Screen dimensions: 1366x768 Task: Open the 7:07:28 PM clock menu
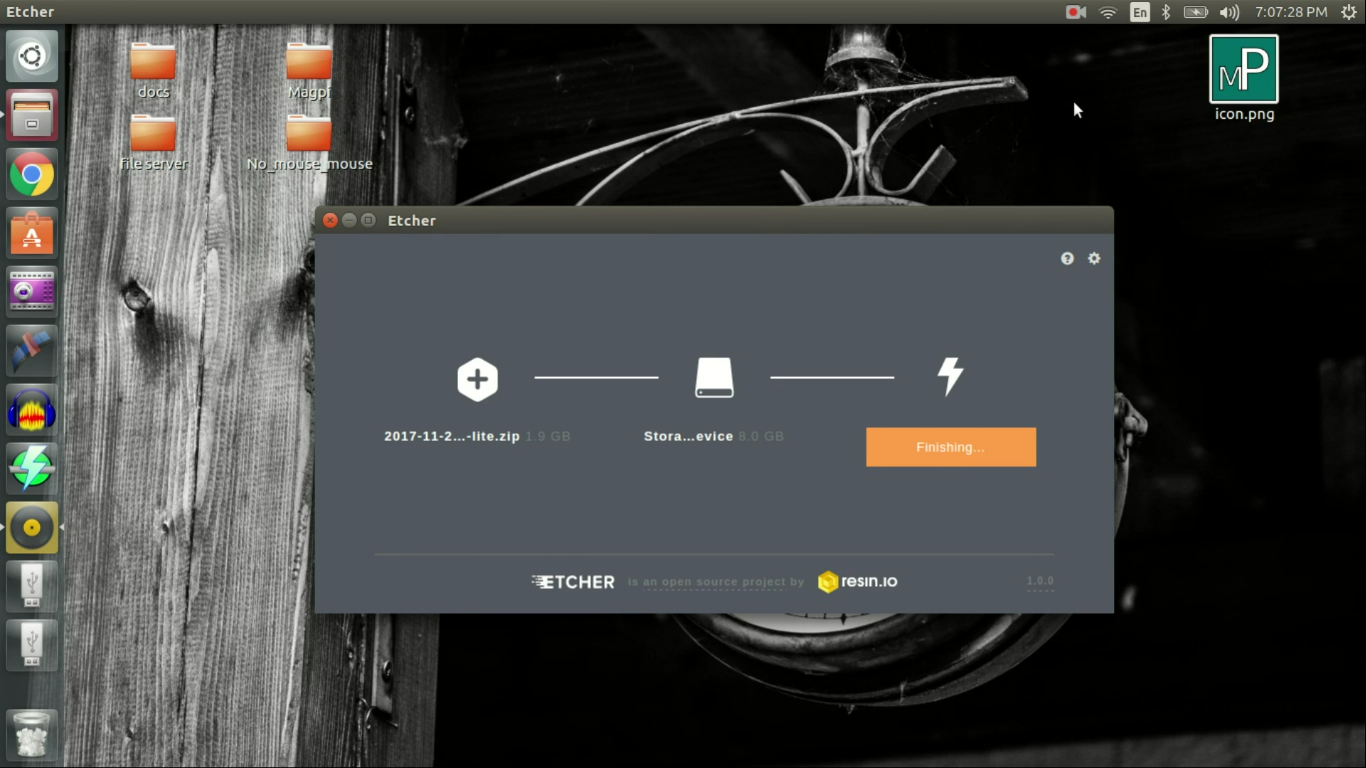(x=1291, y=12)
